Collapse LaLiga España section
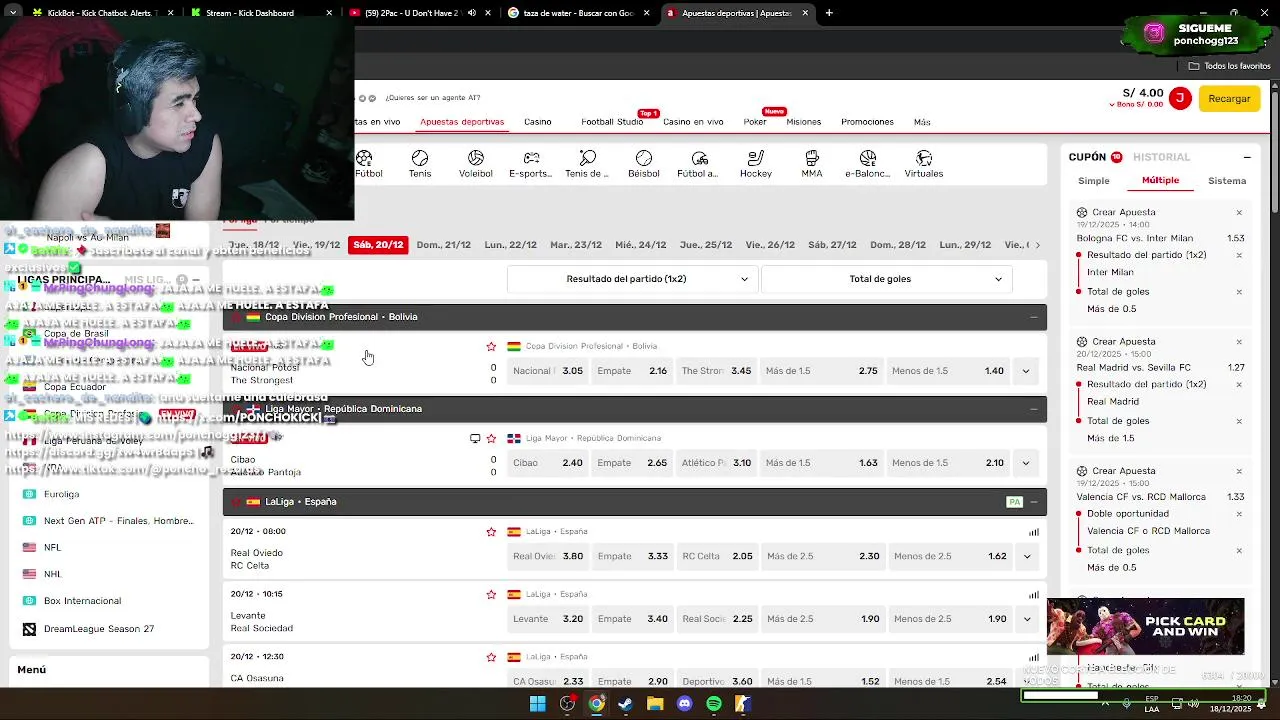Image resolution: width=1280 pixels, height=720 pixels. pos(1033,502)
